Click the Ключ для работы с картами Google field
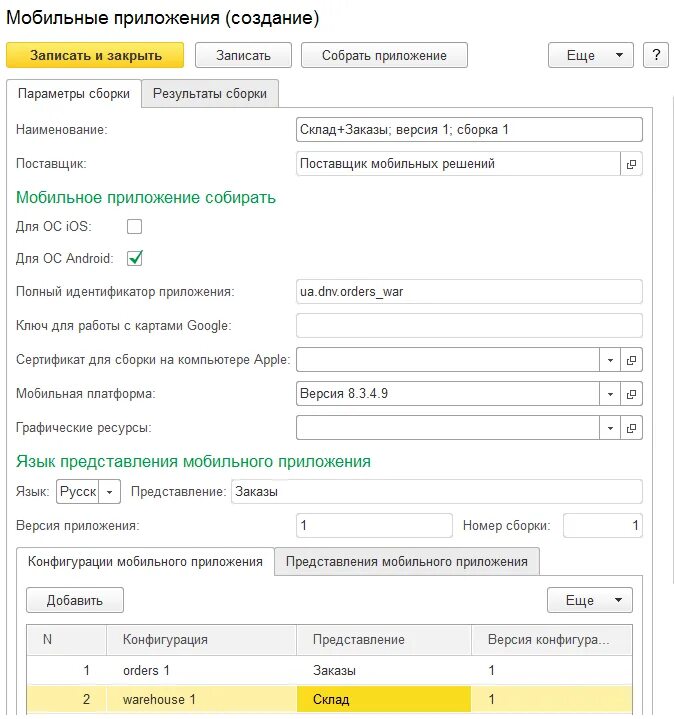Image resolution: width=674 pixels, height=719 pixels. click(469, 326)
